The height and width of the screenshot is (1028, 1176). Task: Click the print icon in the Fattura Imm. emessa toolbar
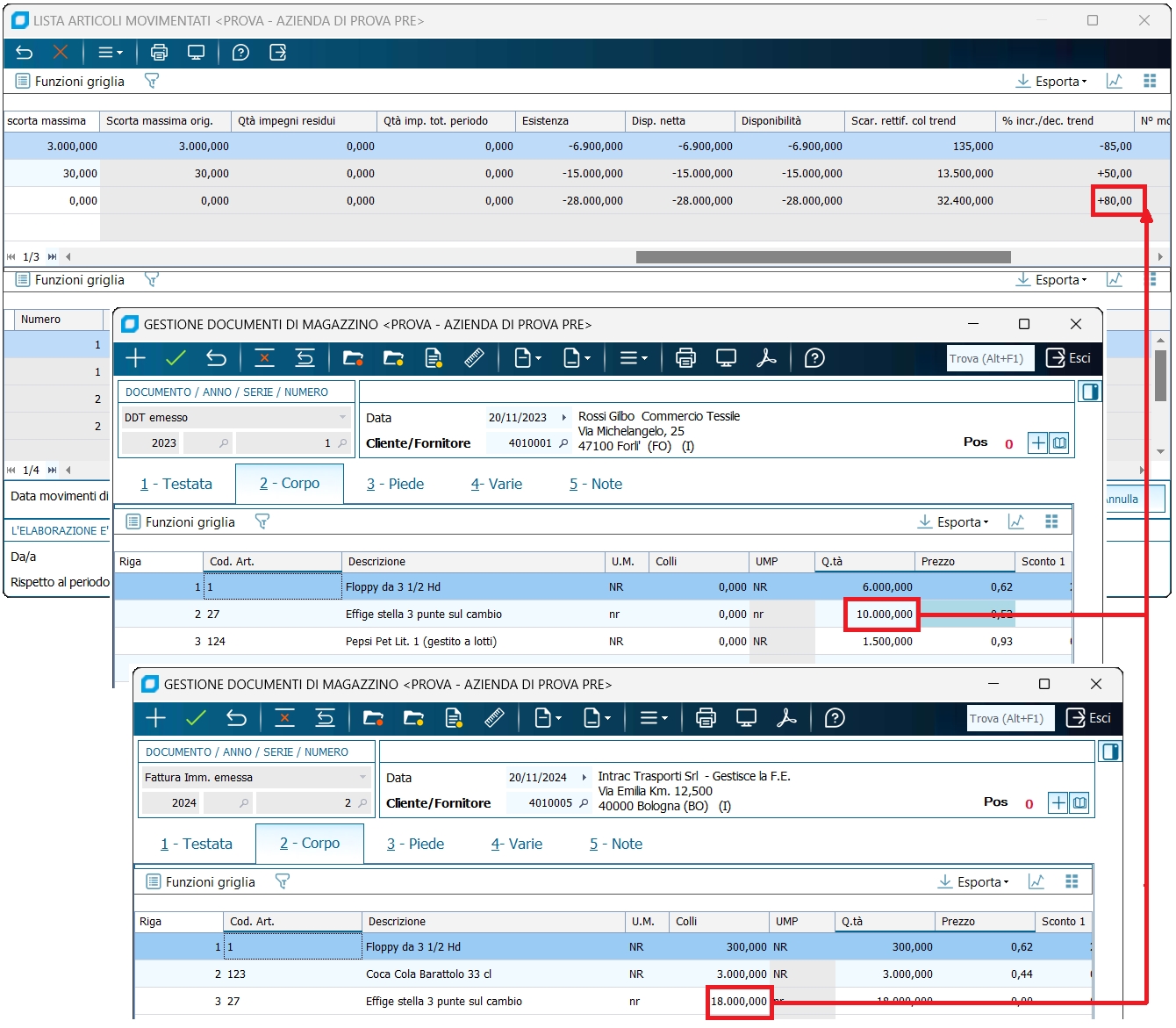(x=706, y=718)
